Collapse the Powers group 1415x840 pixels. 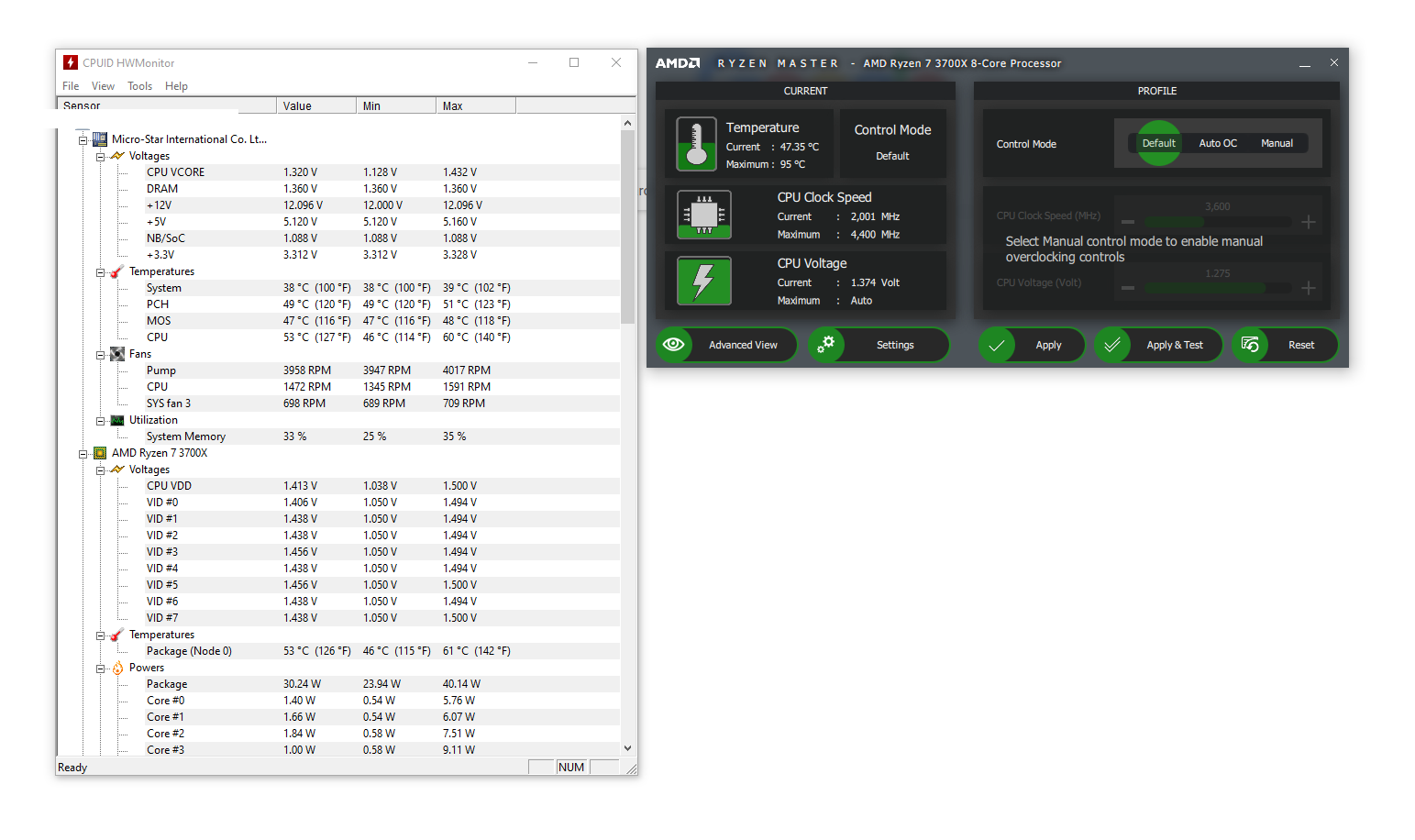point(100,669)
